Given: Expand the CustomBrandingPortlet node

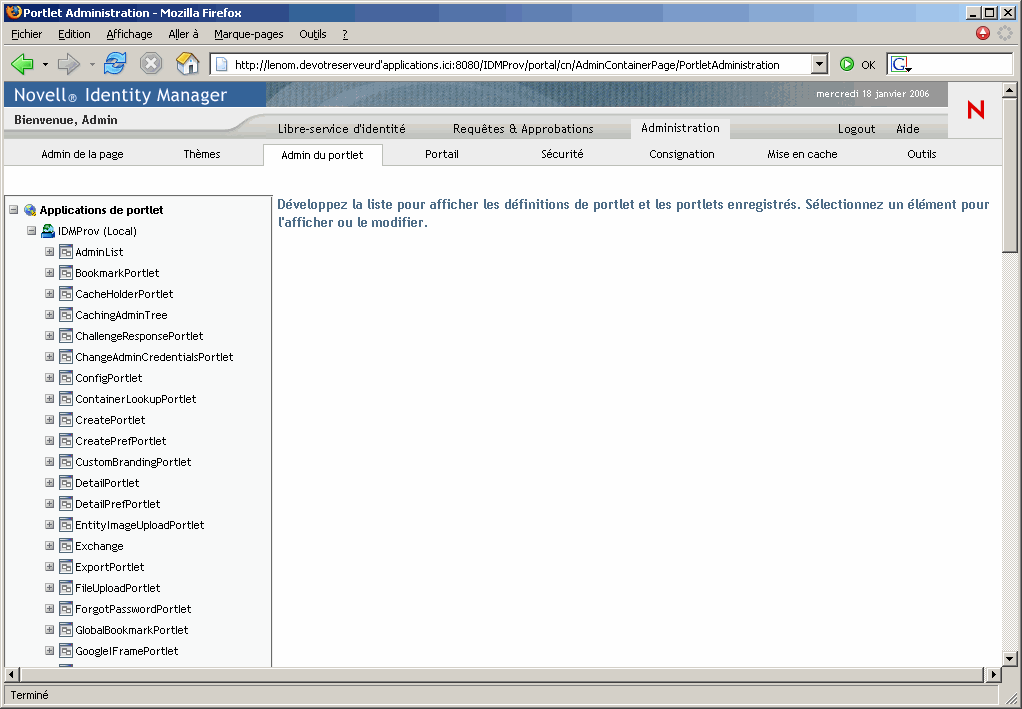Looking at the screenshot, I should tap(50, 461).
